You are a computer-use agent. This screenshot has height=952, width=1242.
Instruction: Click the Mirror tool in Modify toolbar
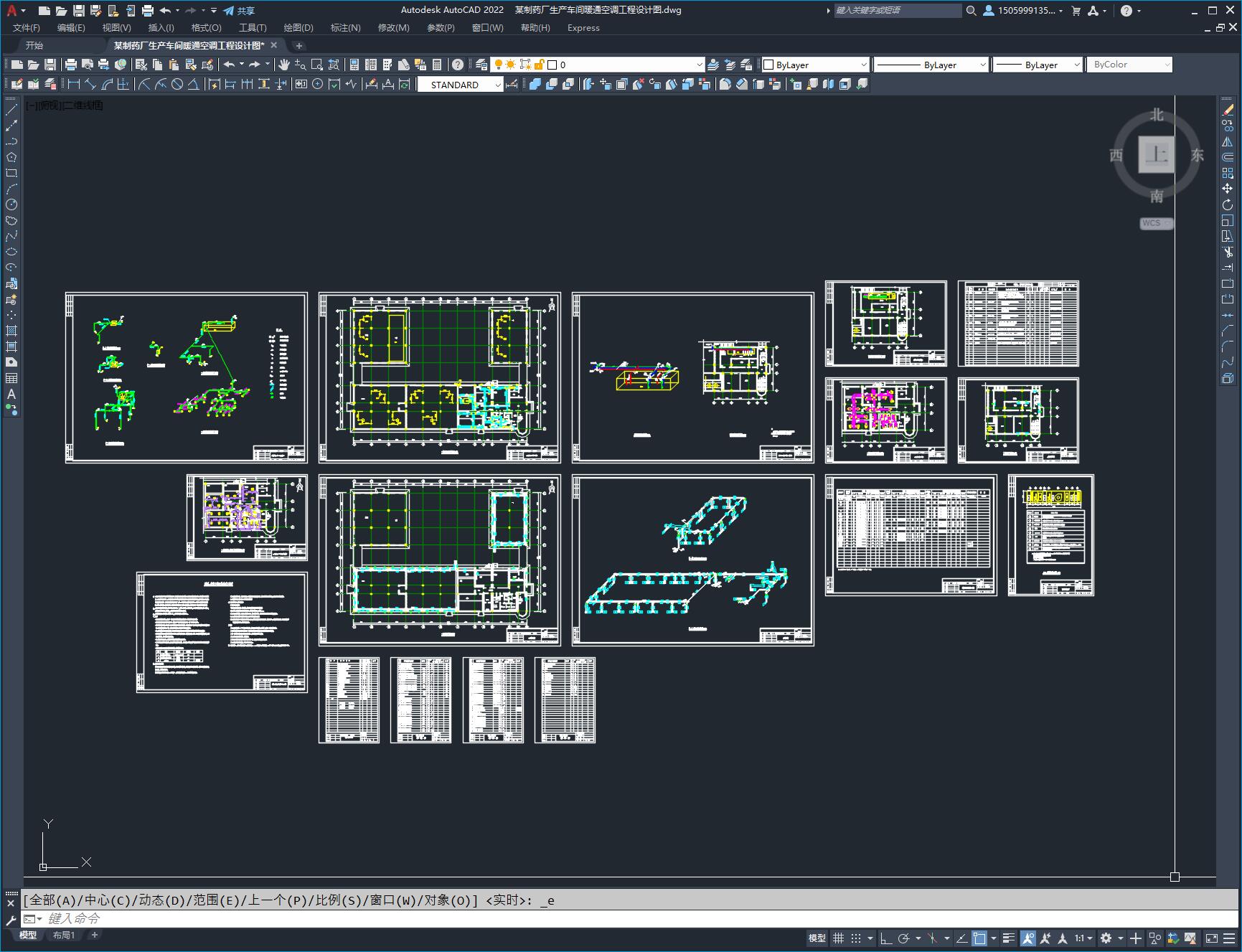(x=1228, y=141)
